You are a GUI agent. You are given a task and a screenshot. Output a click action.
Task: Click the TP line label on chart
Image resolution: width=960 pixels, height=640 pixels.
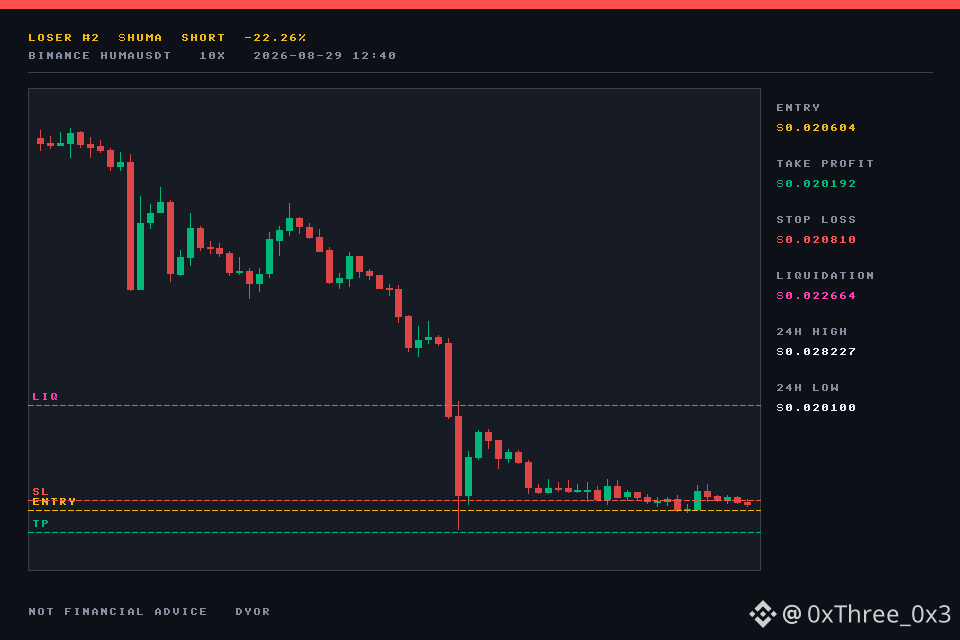point(40,524)
